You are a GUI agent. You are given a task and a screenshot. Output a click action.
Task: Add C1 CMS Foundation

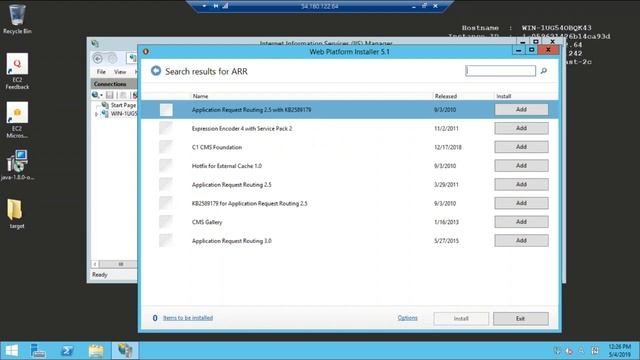(521, 147)
